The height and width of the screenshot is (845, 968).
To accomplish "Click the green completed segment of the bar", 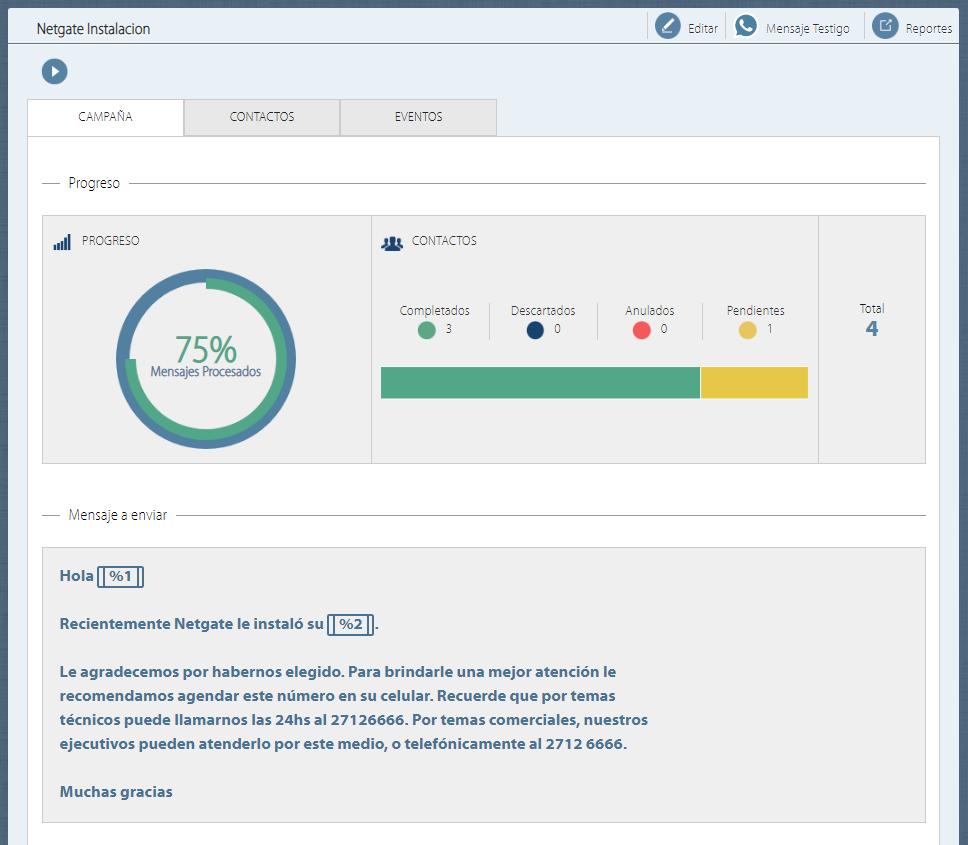I will pyautogui.click(x=540, y=383).
